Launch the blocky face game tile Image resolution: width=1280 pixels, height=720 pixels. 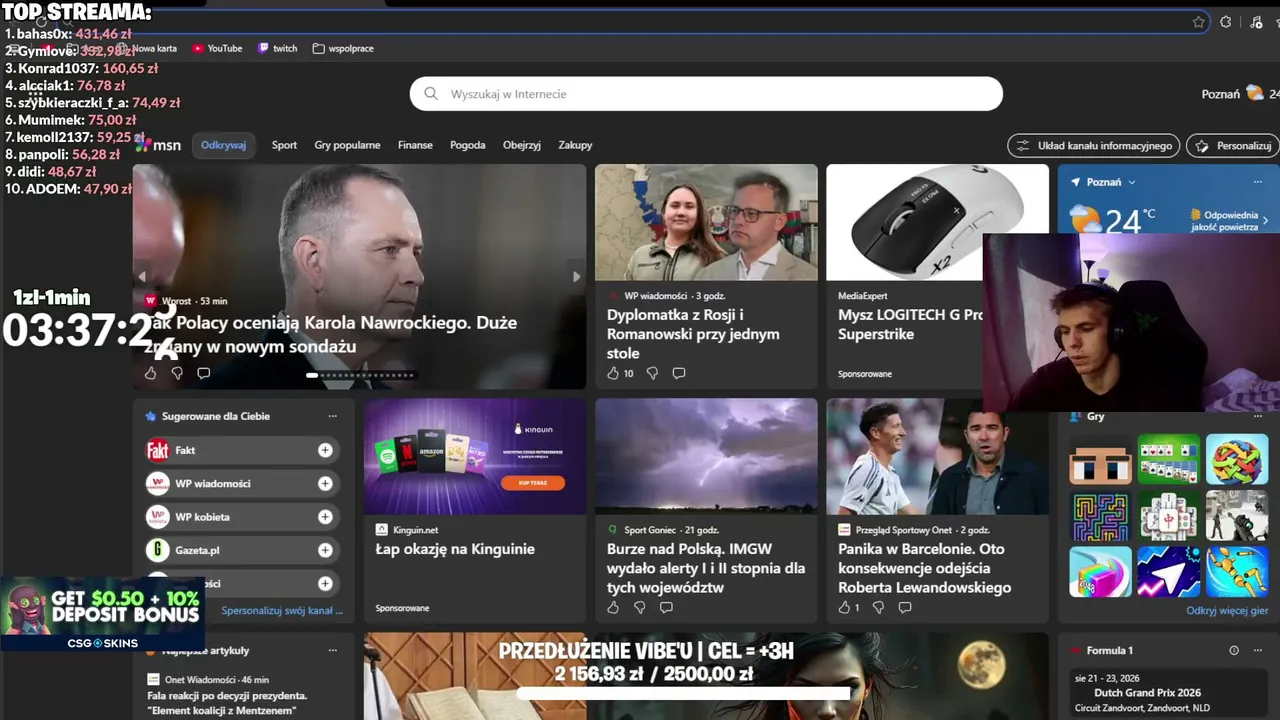click(1100, 459)
